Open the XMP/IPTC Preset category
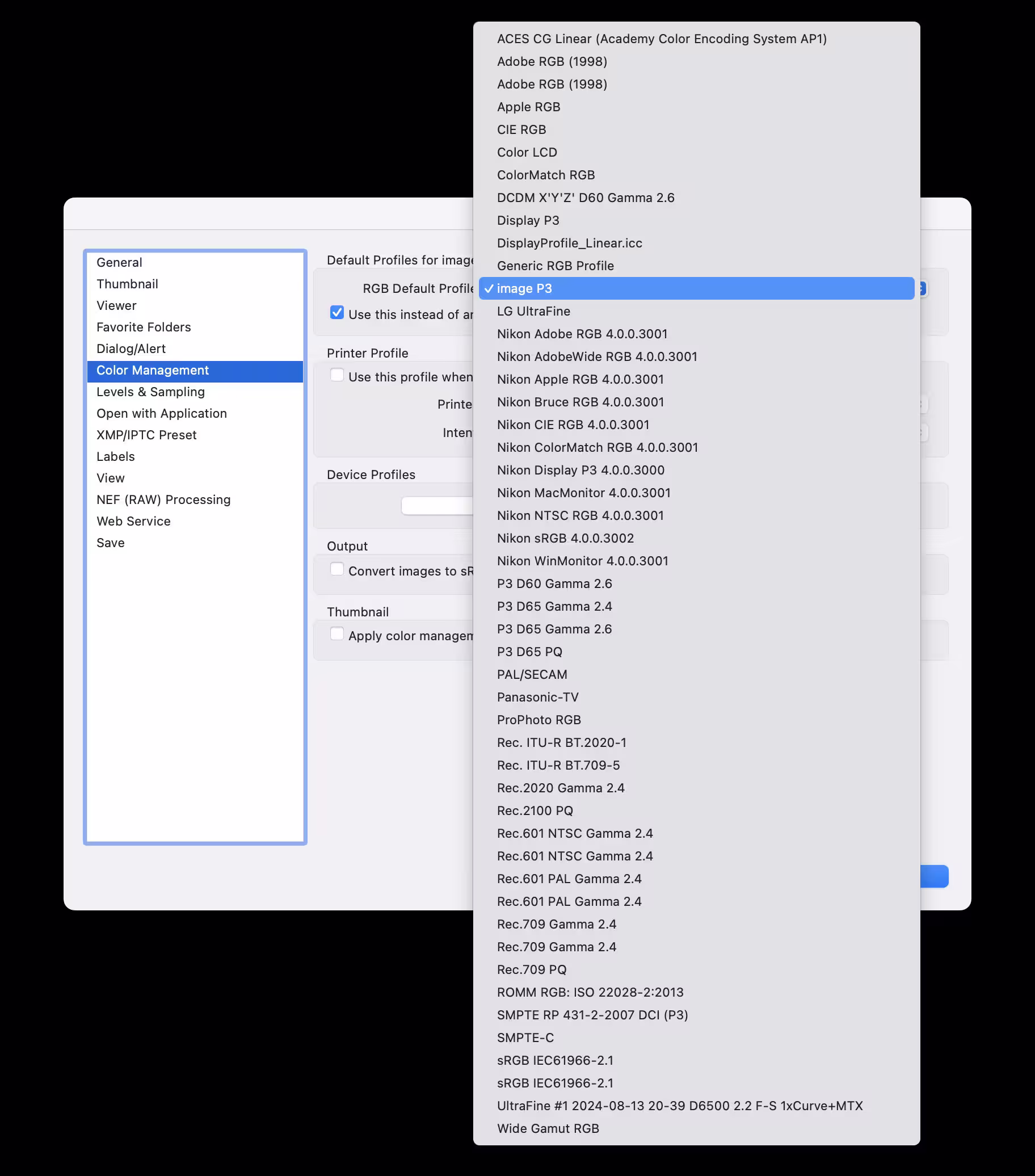Image resolution: width=1035 pixels, height=1176 pixels. 195,435
